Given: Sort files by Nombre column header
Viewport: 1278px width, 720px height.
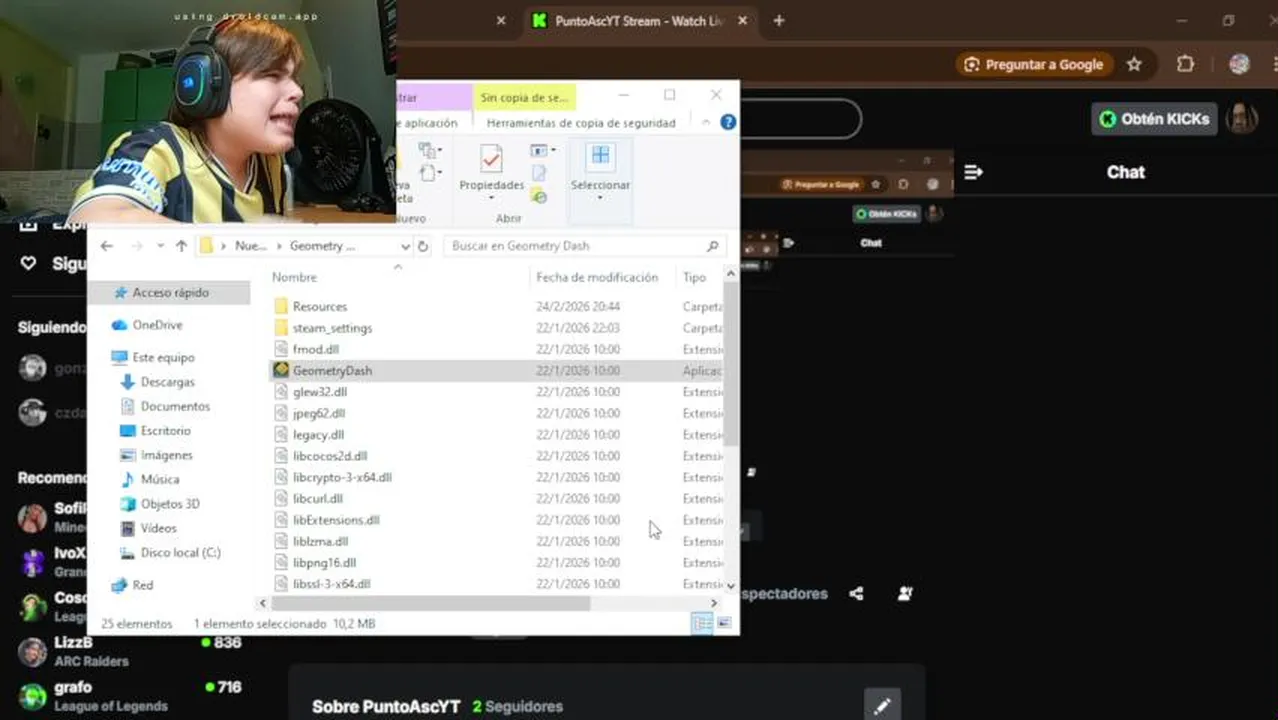Looking at the screenshot, I should pos(294,277).
